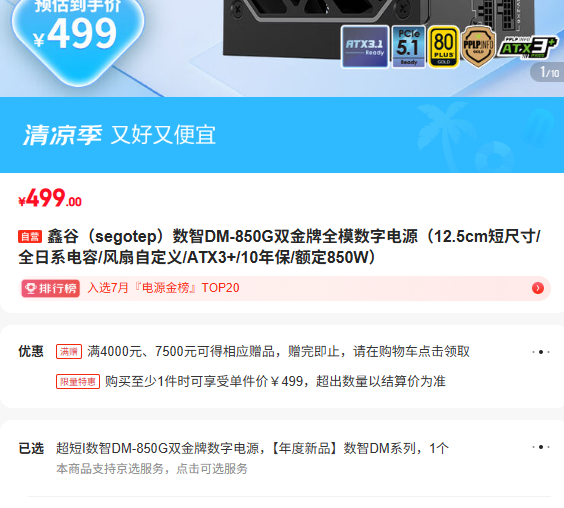564x508 pixels.
Task: Expand promotions with three-dot menu
Action: click(541, 352)
